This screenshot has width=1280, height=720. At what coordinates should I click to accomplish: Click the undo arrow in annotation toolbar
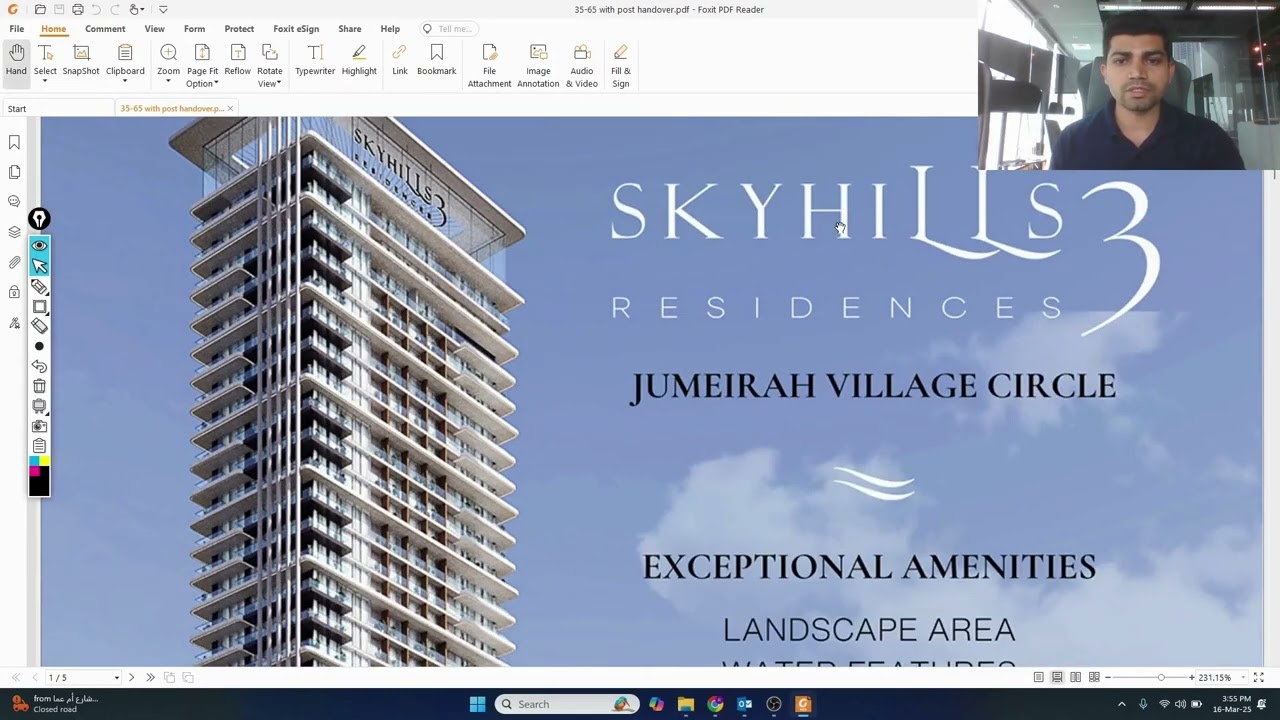[x=39, y=366]
